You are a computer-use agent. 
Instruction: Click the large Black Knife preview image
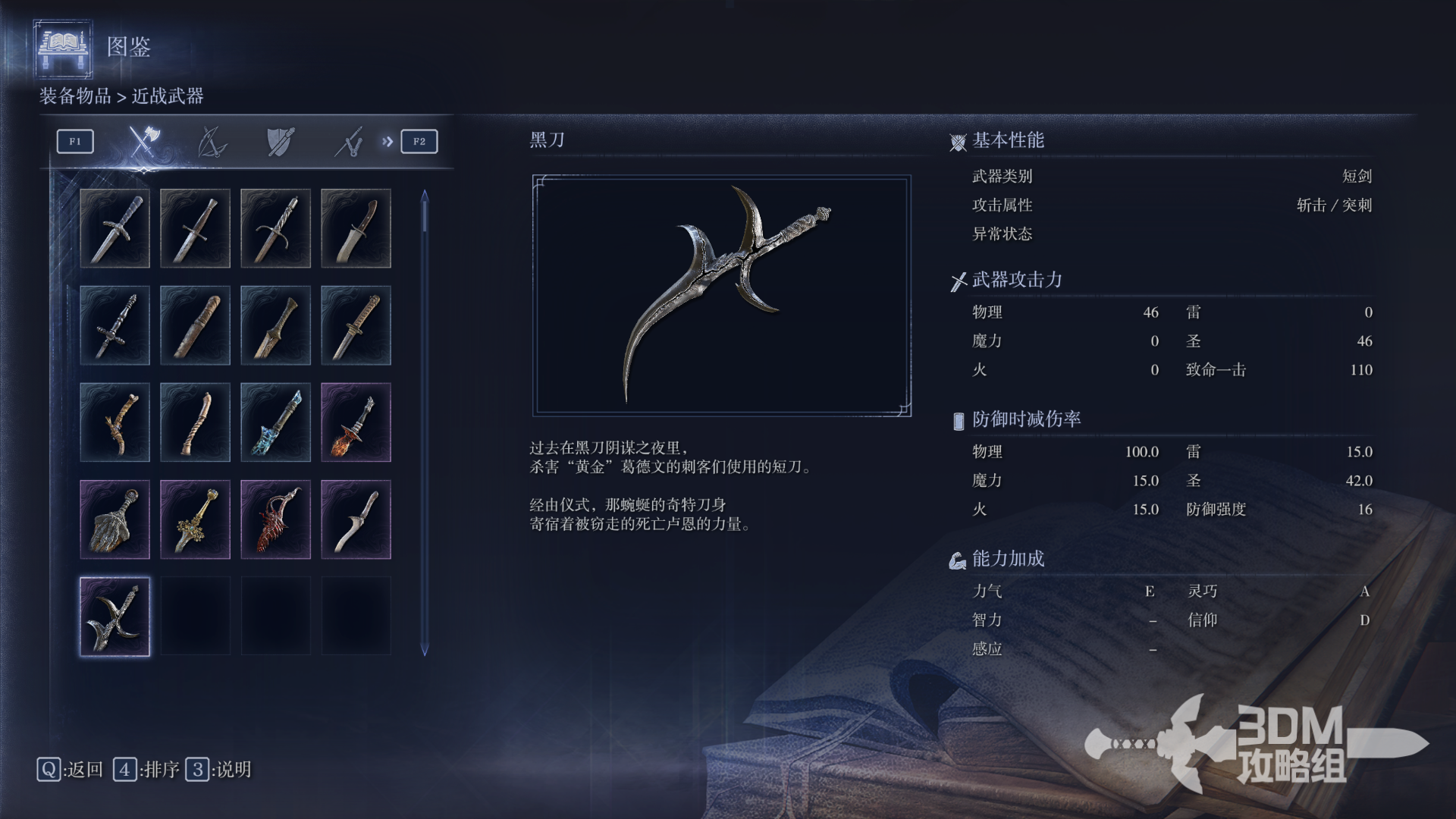click(722, 296)
